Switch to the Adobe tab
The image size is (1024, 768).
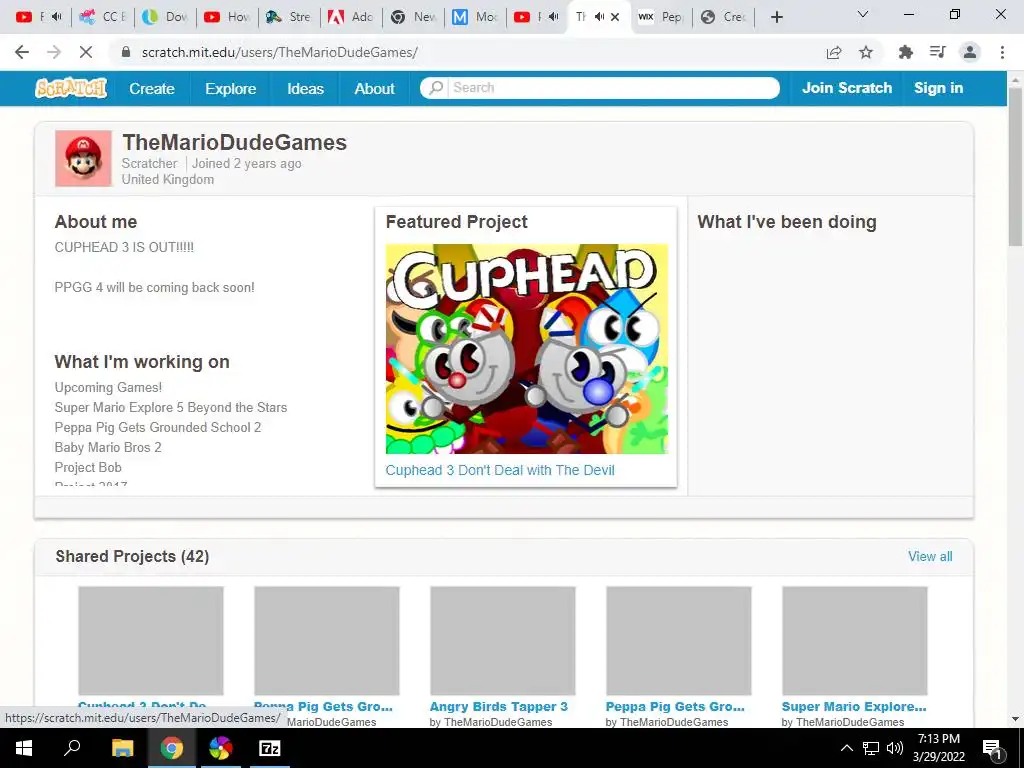[x=351, y=17]
